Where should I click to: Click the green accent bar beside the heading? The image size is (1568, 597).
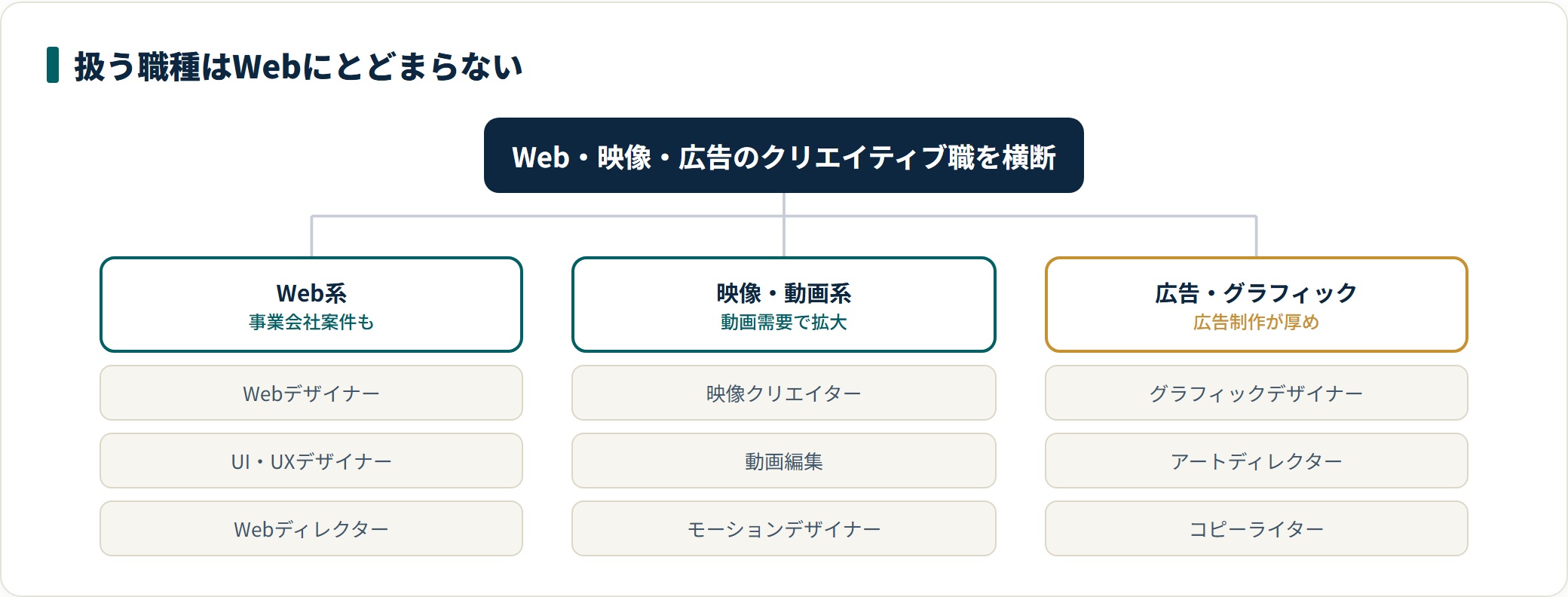53,65
